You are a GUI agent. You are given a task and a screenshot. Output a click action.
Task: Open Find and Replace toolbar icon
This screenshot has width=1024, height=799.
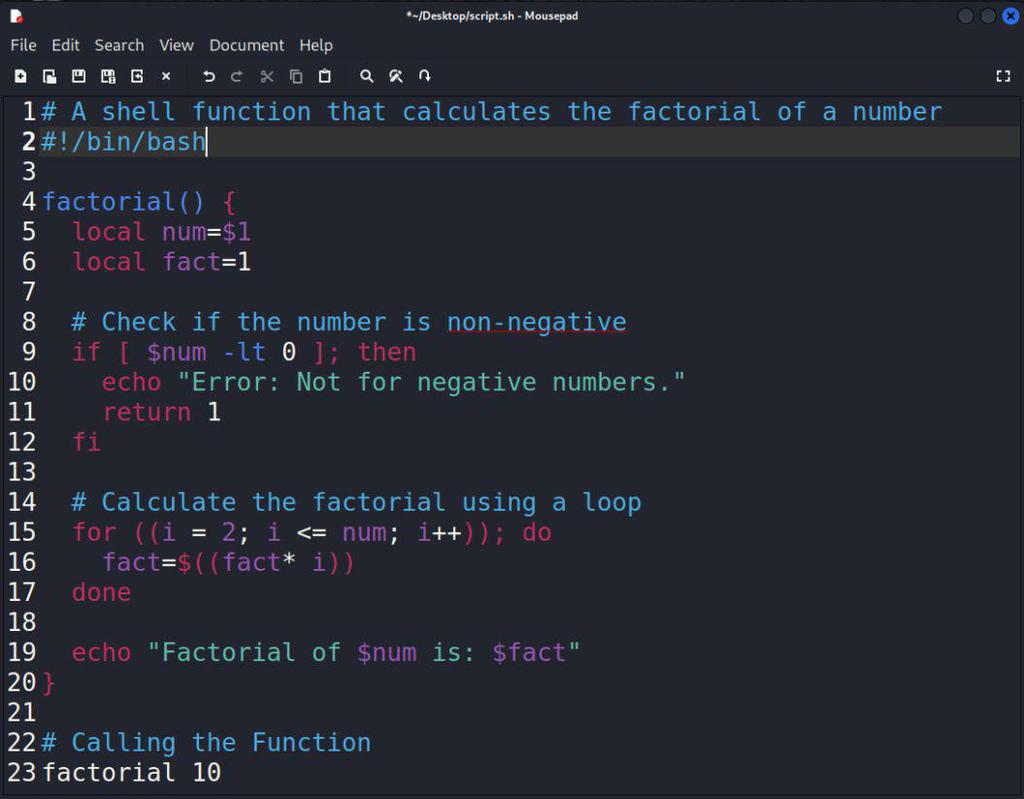click(396, 76)
